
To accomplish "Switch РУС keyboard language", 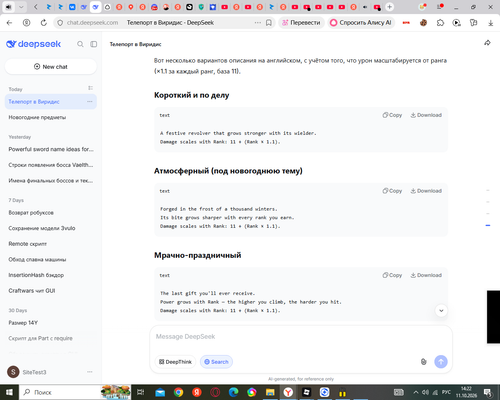I will click(x=446, y=392).
